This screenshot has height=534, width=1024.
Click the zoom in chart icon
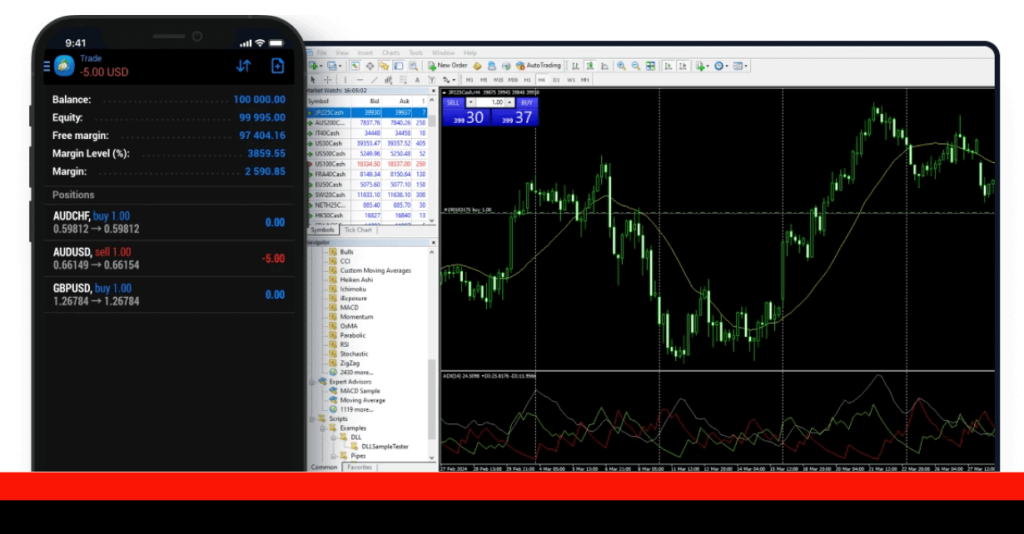point(621,66)
